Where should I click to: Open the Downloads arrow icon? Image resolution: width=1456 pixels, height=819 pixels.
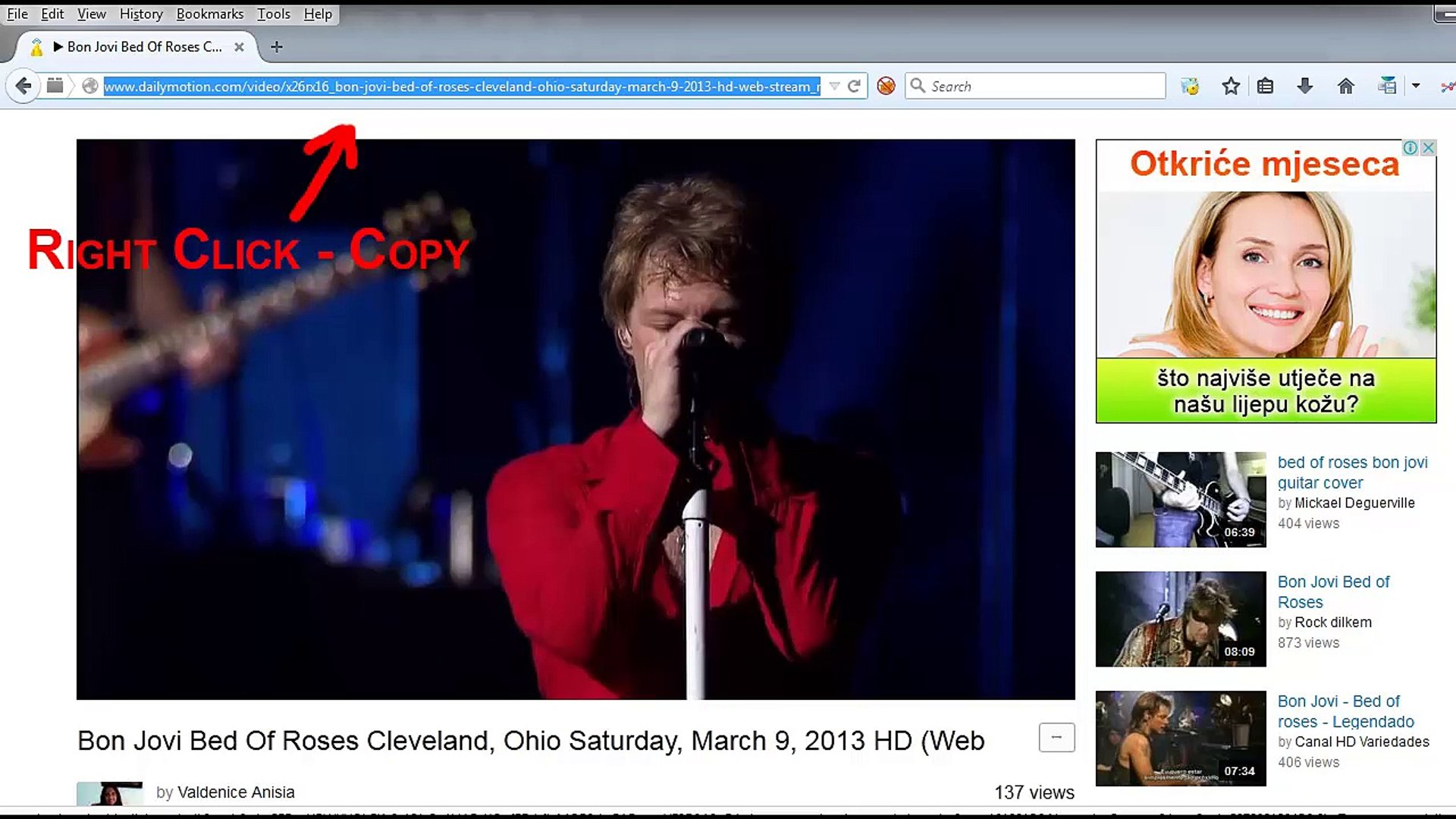[x=1306, y=85]
